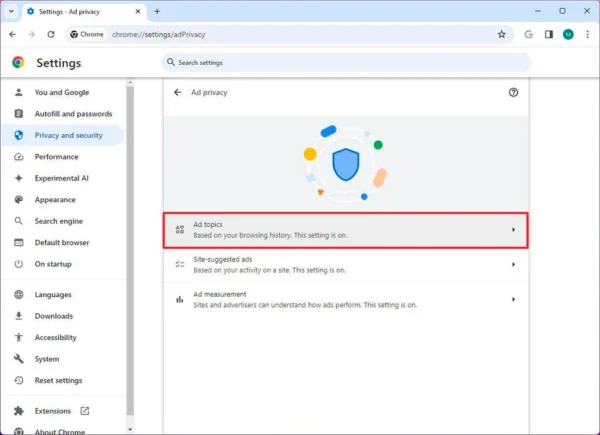Click the bar chart icon for Ad measurement
This screenshot has width=600, height=435.
click(179, 299)
